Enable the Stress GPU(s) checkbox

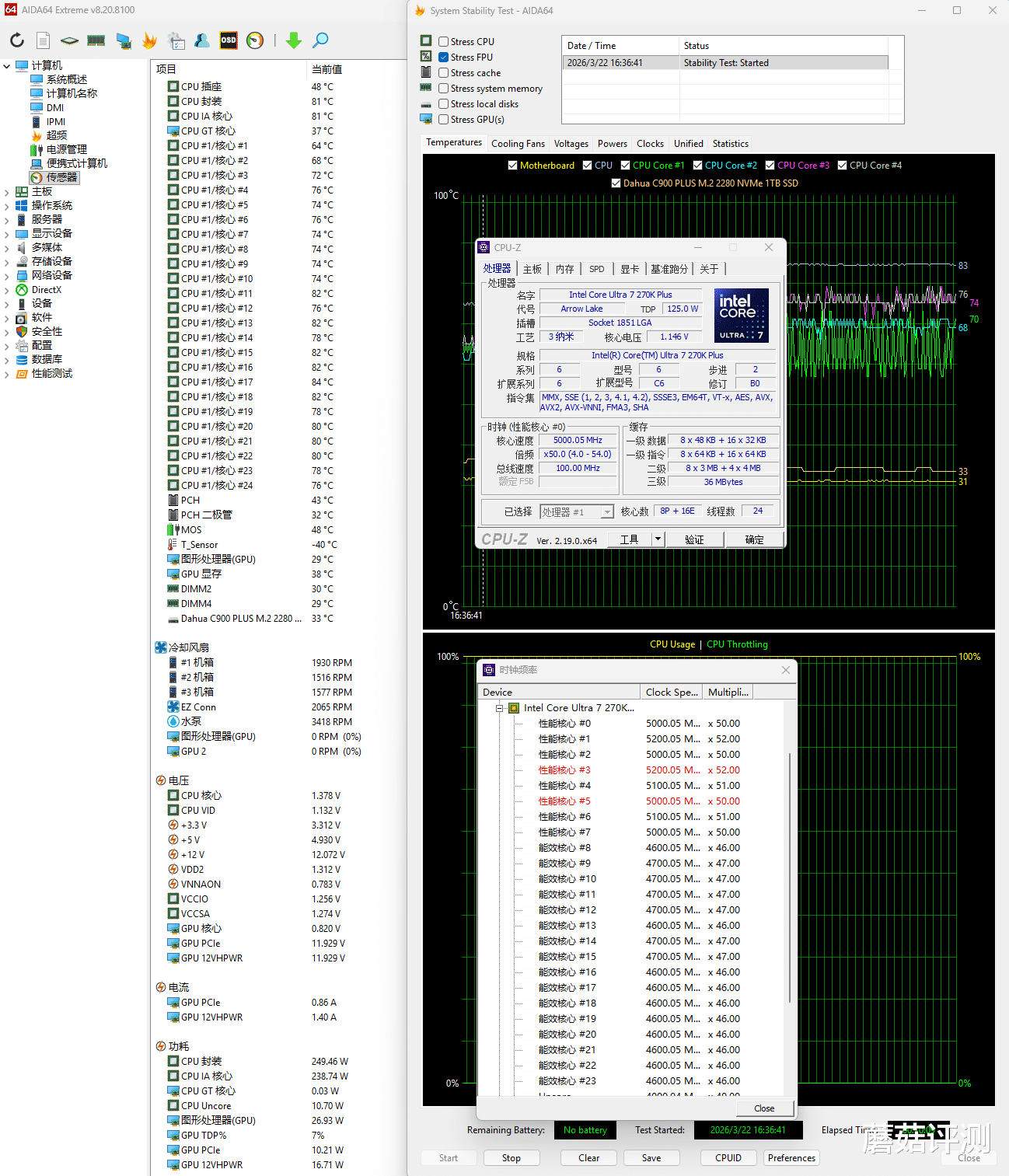[443, 120]
